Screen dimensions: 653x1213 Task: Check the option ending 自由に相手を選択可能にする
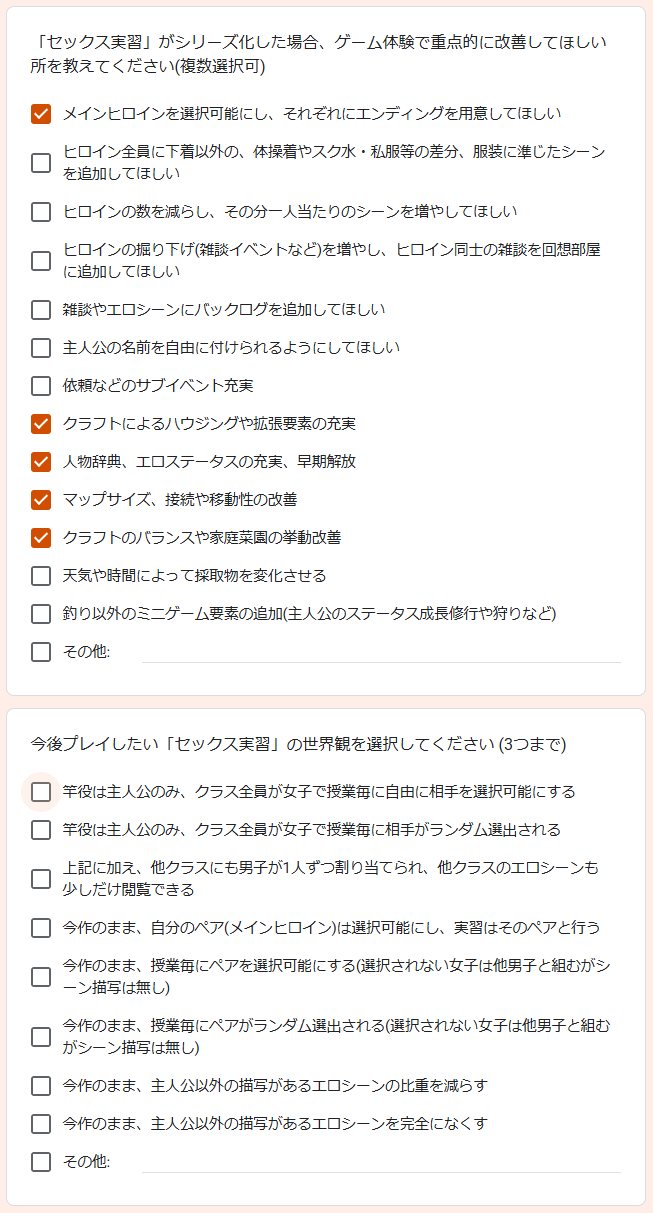pos(41,792)
